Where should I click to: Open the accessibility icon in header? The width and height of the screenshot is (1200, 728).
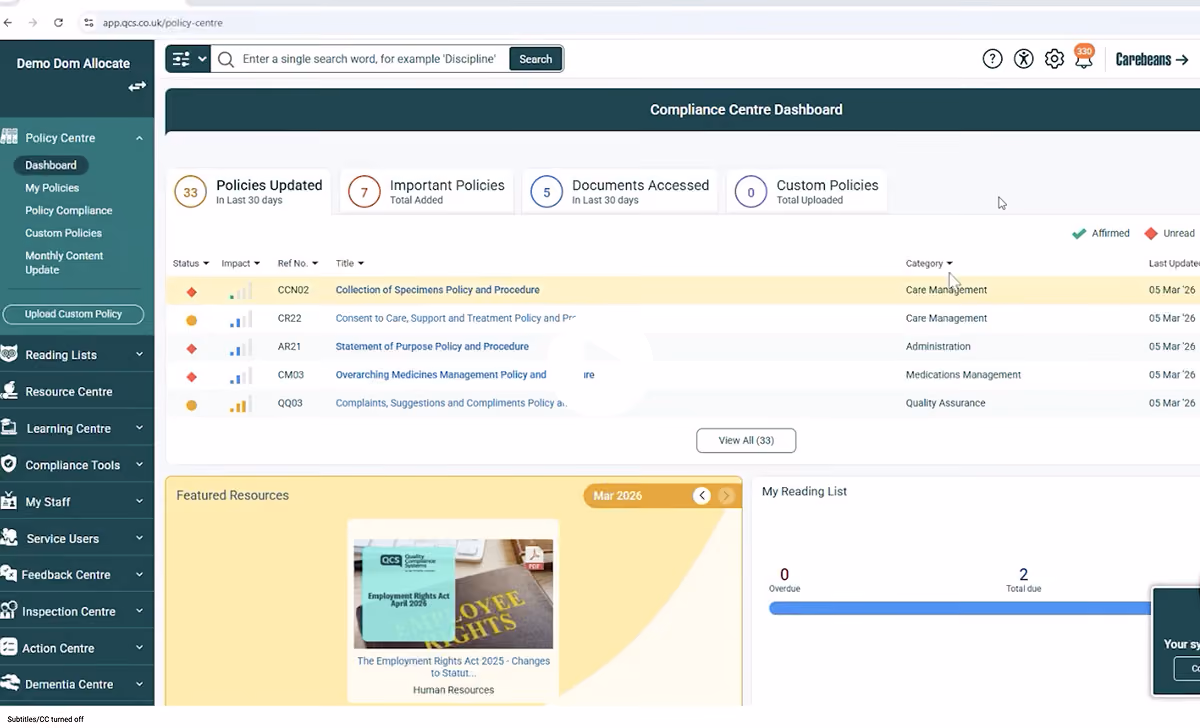coord(1023,59)
